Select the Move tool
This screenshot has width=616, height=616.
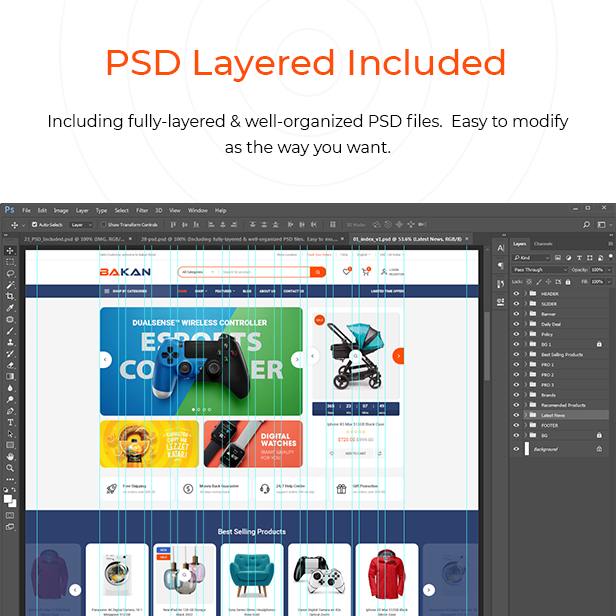10,251
